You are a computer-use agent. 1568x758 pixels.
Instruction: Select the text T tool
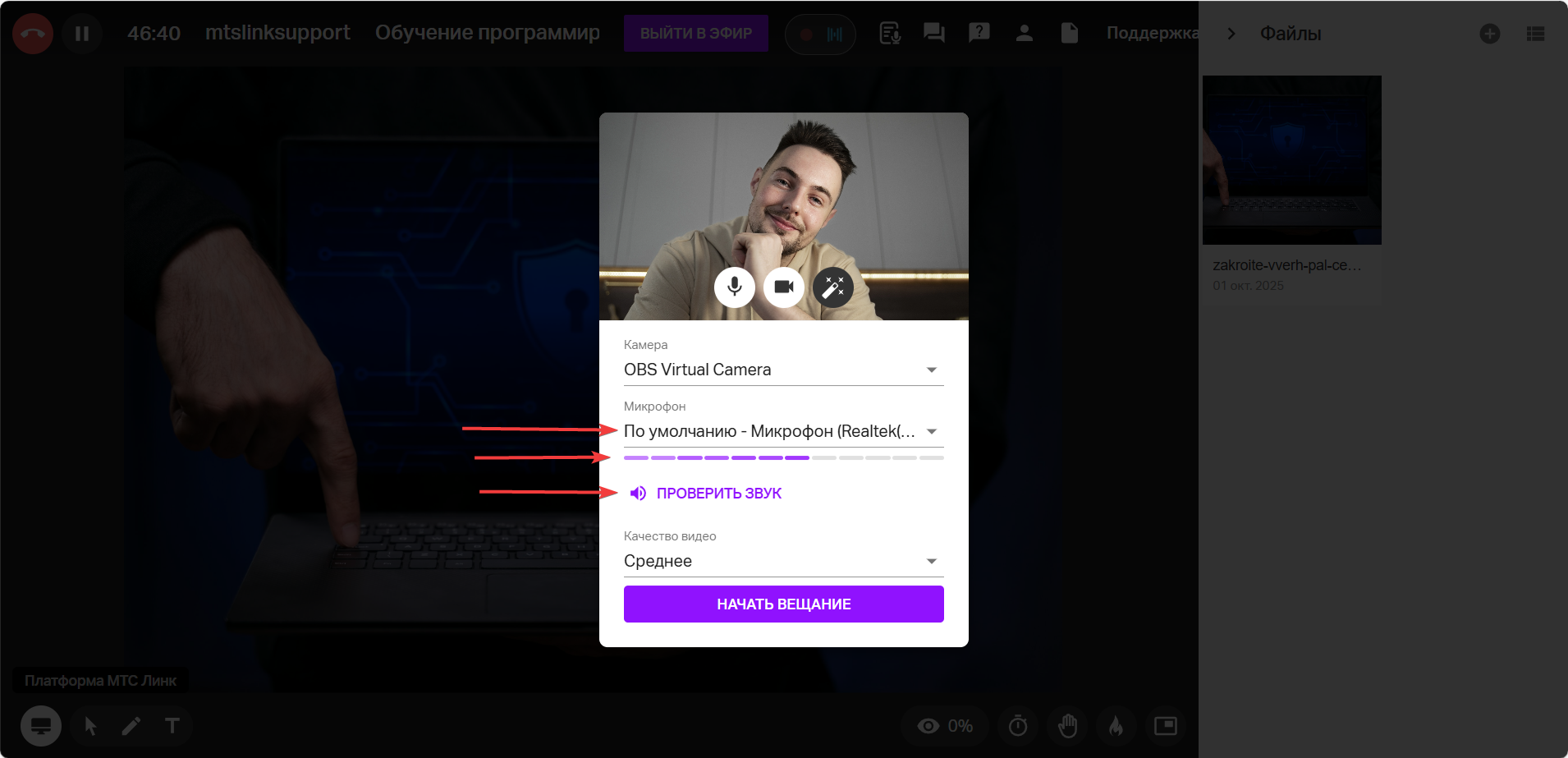172,726
